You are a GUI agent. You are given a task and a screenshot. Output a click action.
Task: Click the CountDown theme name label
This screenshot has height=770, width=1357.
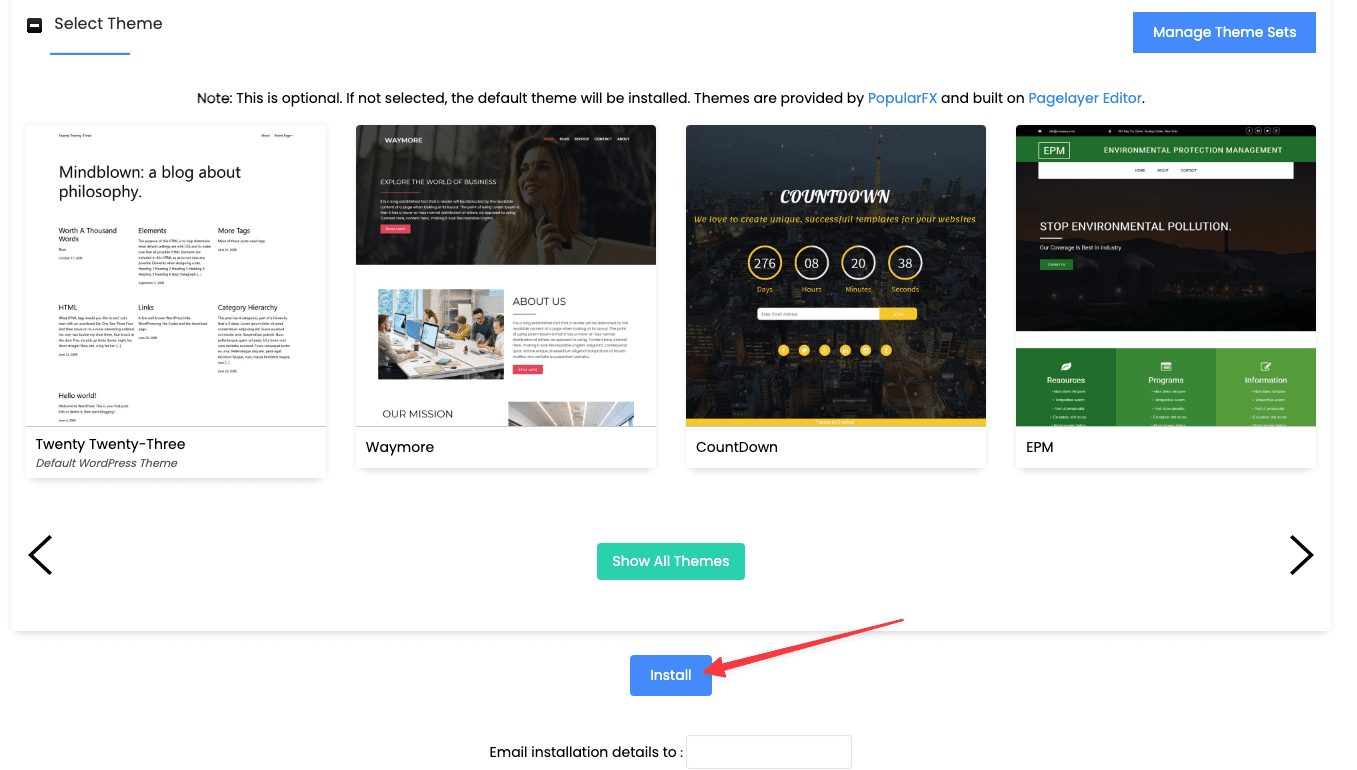point(736,447)
